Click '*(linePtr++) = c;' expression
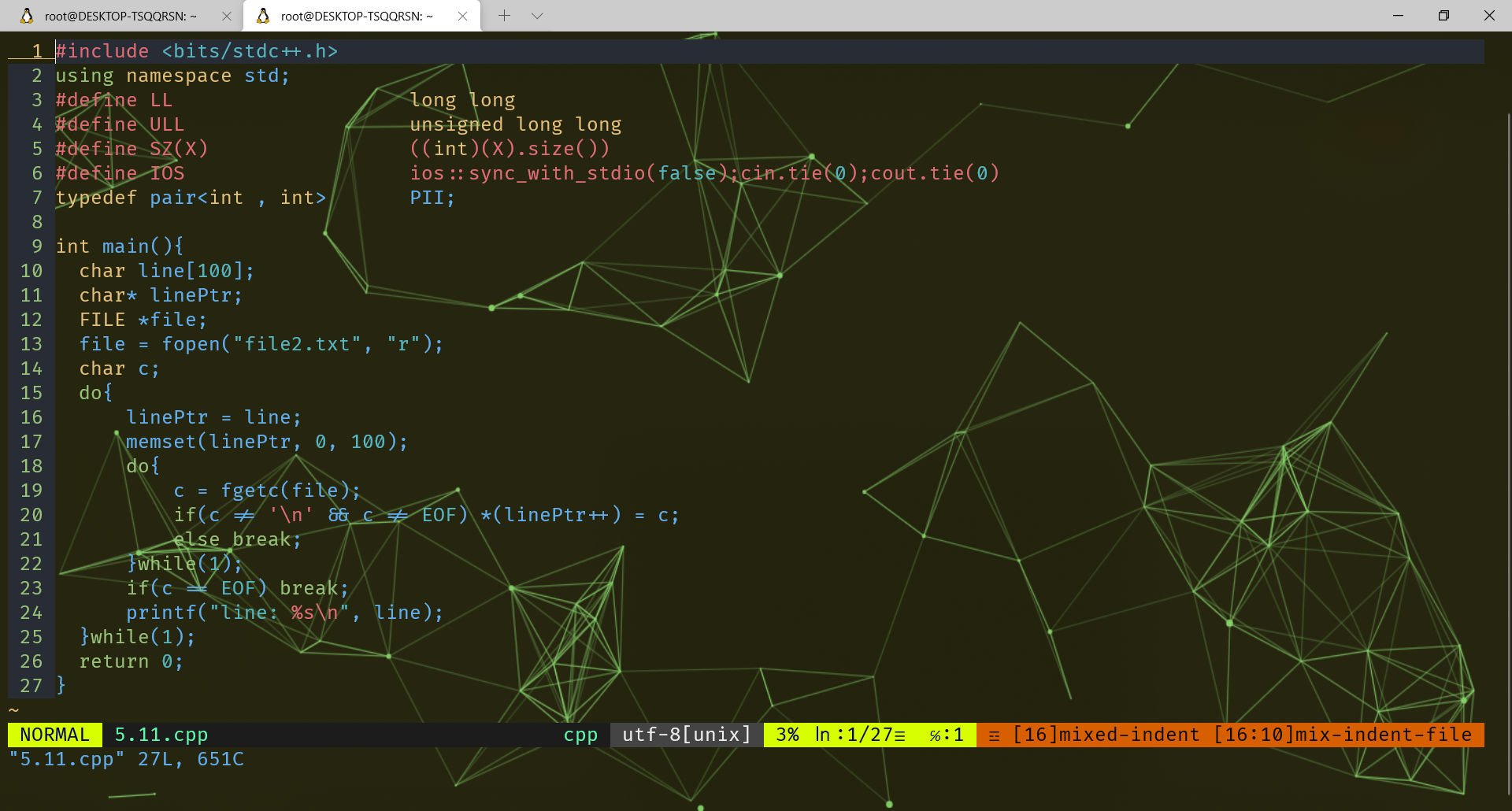 pyautogui.click(x=580, y=515)
